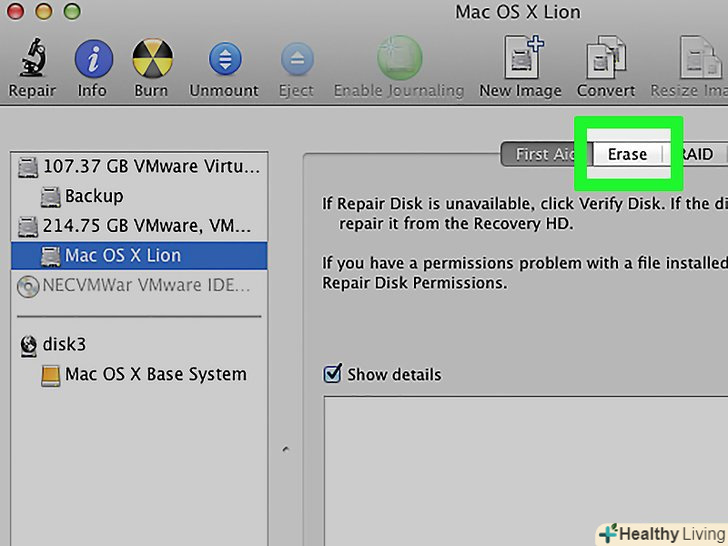This screenshot has width=728, height=546.
Task: Select the Backup volume
Action: 94,196
